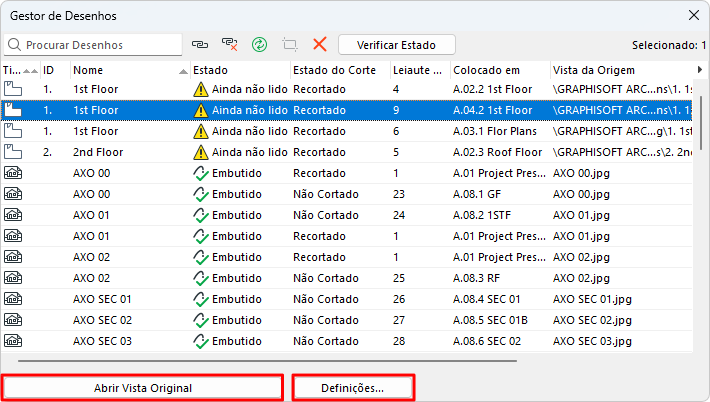The height and width of the screenshot is (402, 710).
Task: Click the Break link toolbar icon
Action: point(230,44)
